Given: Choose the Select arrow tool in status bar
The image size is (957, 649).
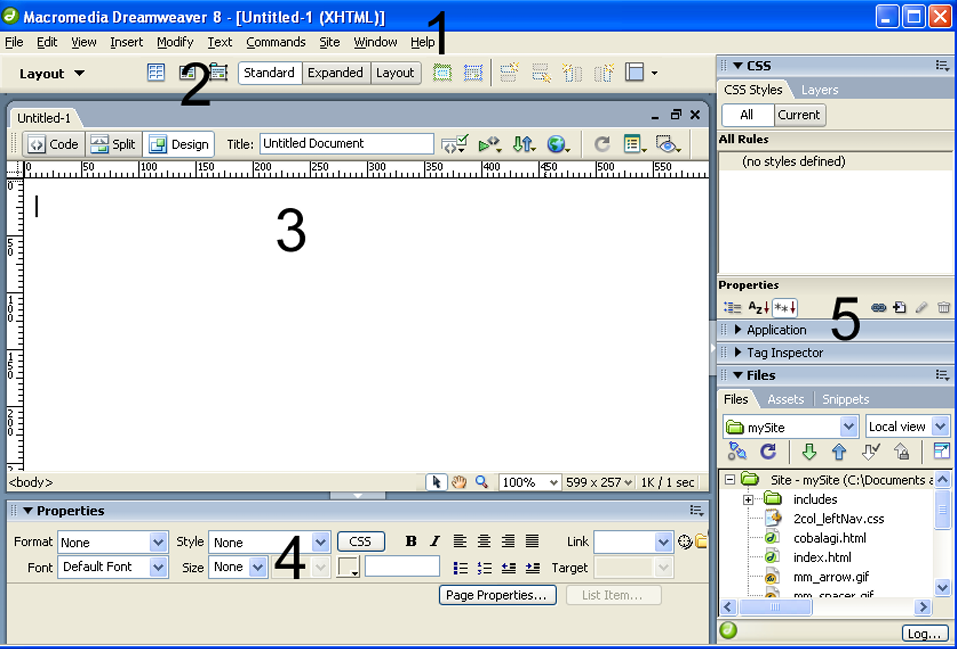Looking at the screenshot, I should click(436, 482).
